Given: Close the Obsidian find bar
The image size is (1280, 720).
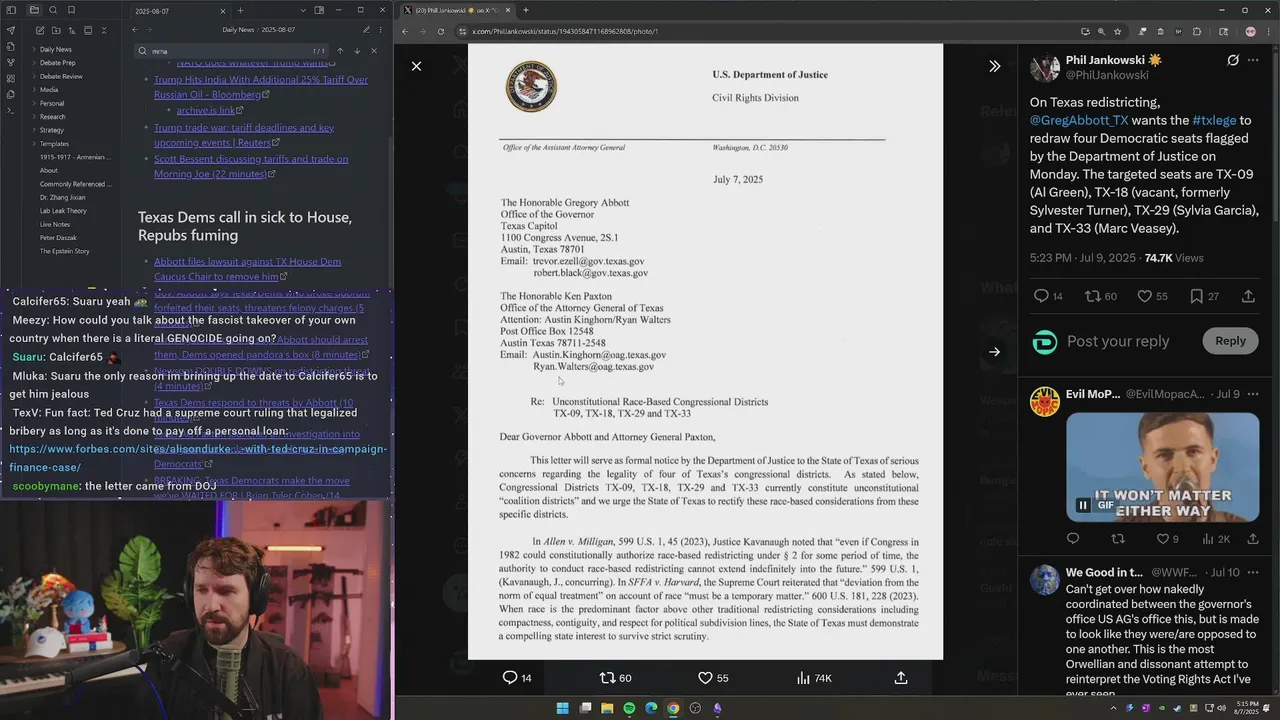Looking at the screenshot, I should (x=374, y=51).
